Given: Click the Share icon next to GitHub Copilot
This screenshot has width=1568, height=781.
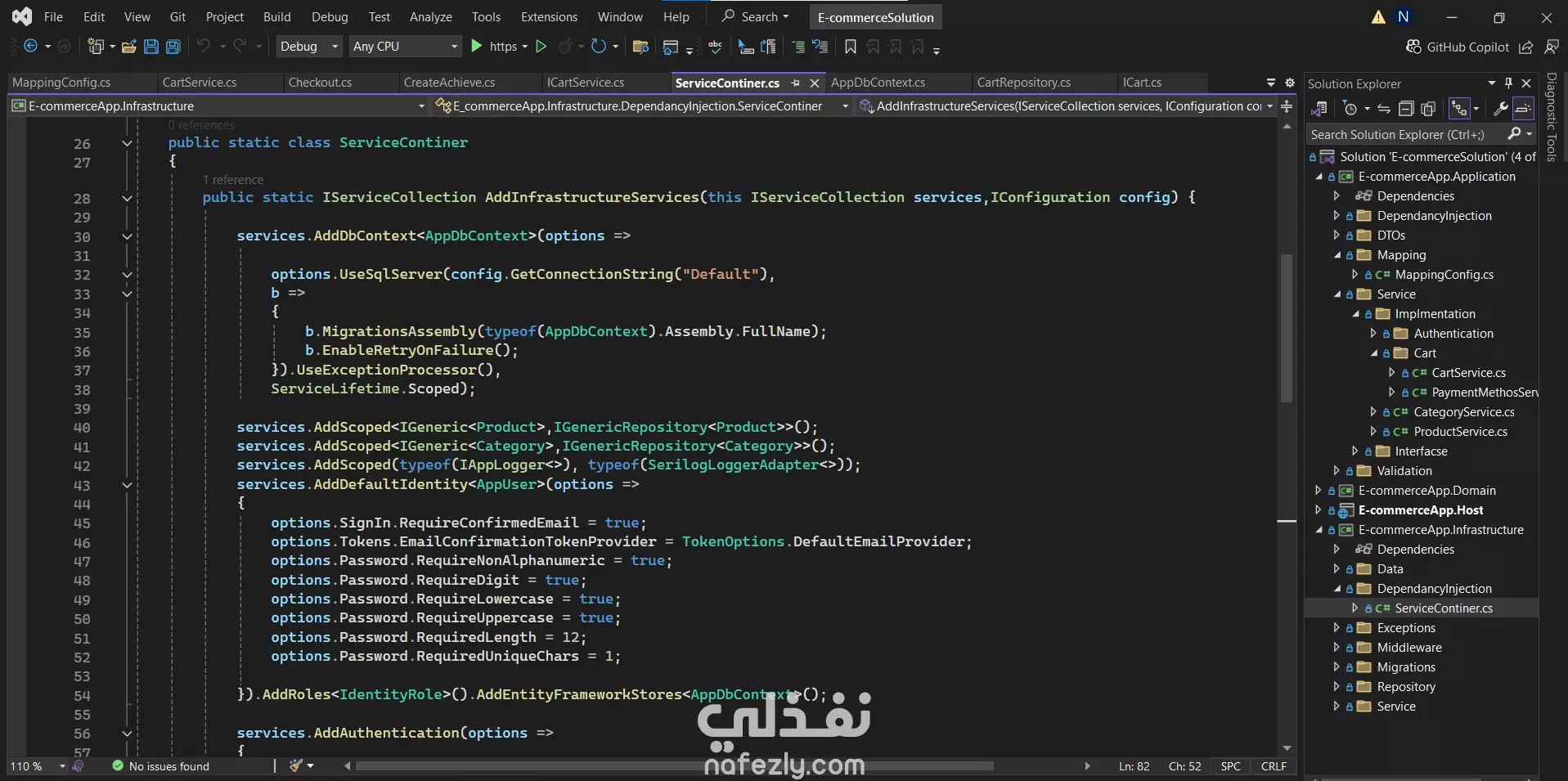Looking at the screenshot, I should 1526,47.
